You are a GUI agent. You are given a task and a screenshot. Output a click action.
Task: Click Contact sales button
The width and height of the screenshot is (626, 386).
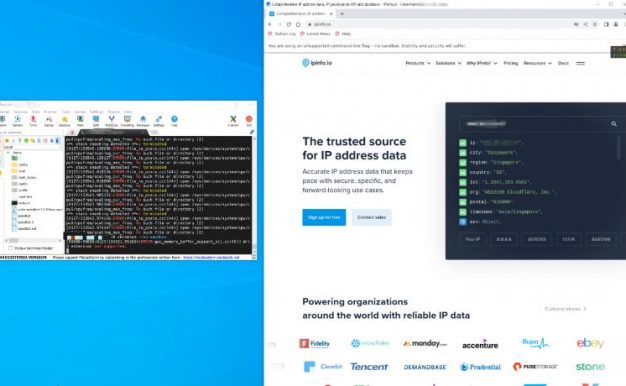point(371,217)
